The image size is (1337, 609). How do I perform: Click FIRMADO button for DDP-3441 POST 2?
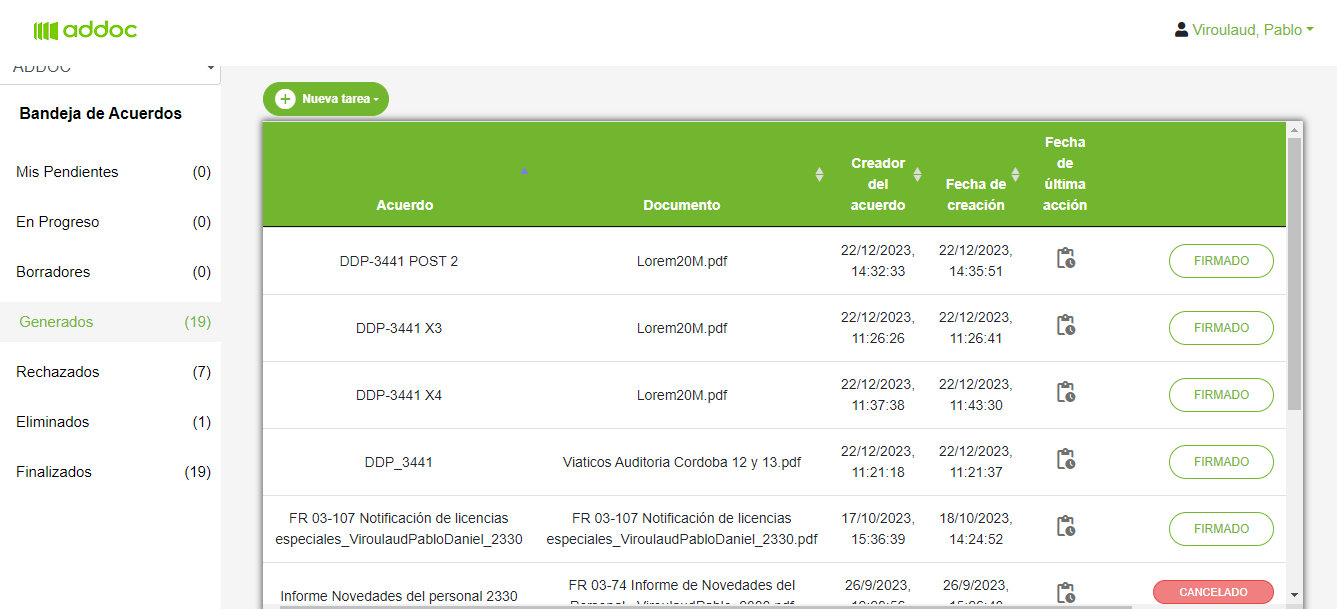tap(1221, 261)
